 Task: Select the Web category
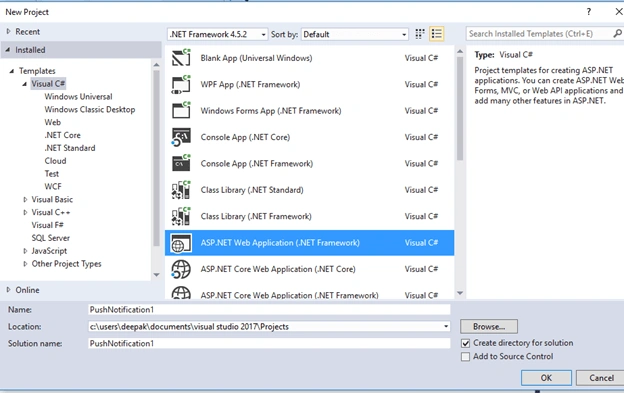[x=53, y=123]
